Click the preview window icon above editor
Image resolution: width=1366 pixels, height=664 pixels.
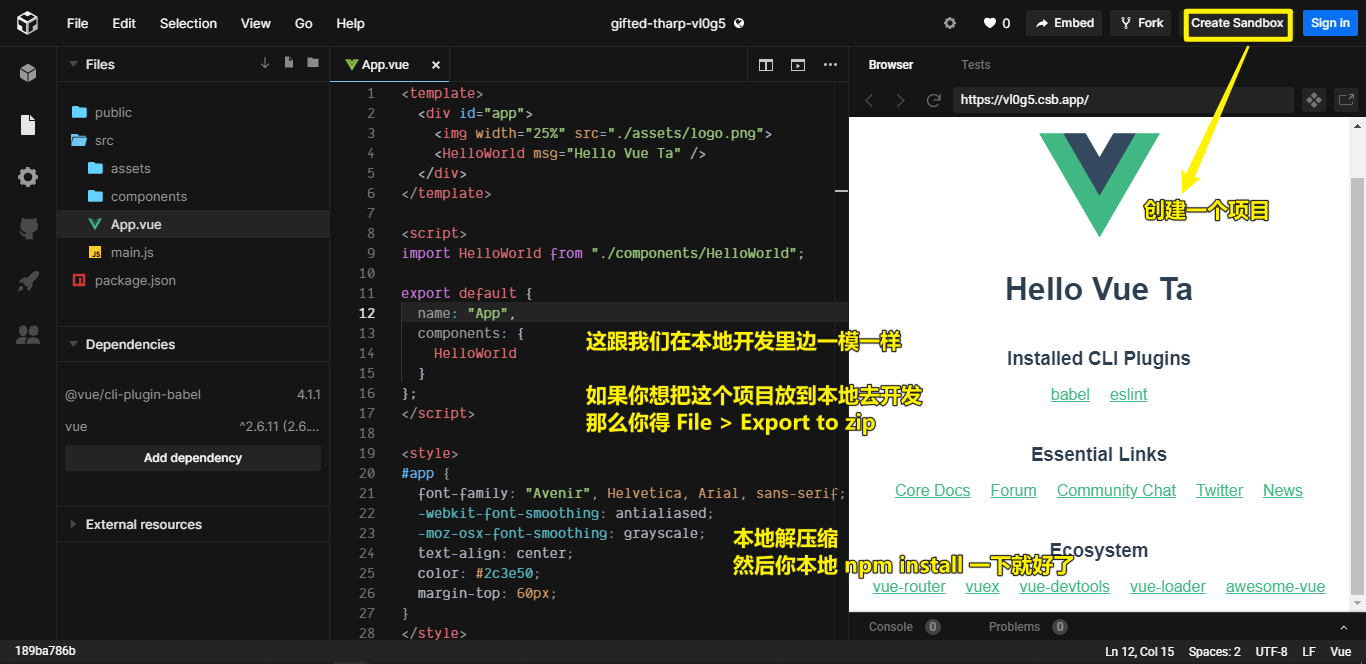coord(798,65)
